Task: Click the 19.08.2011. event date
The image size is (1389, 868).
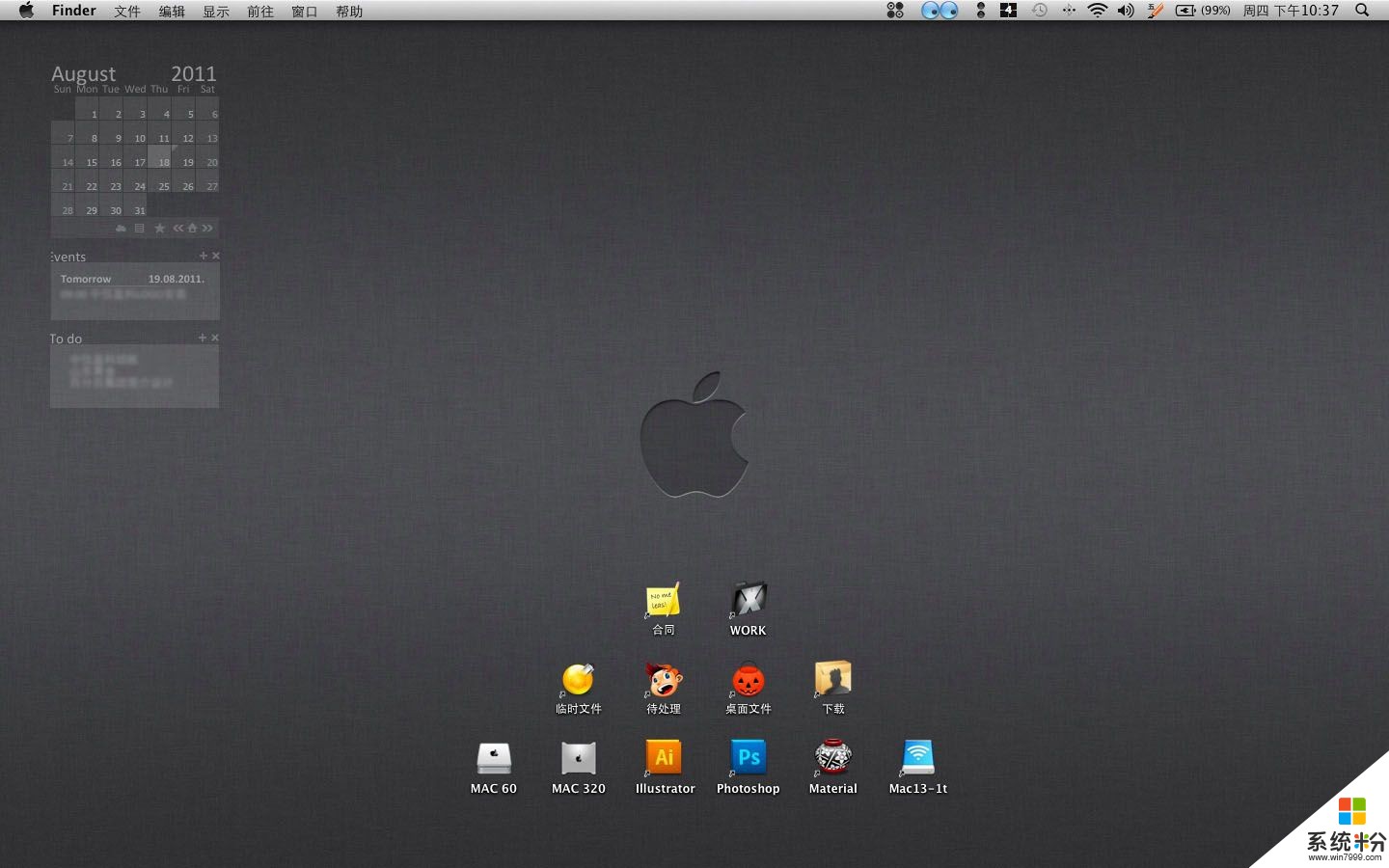Action: [177, 279]
